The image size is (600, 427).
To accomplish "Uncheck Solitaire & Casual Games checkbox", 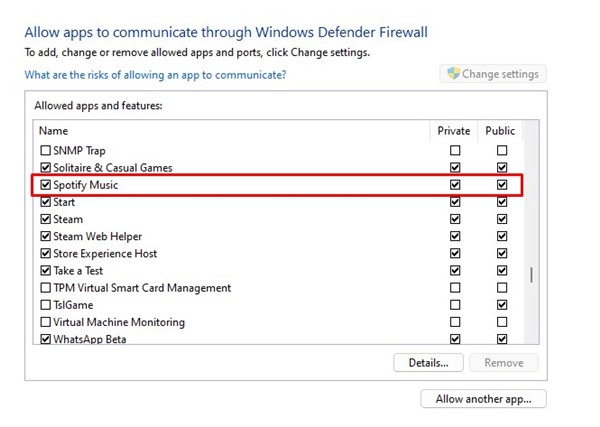I will pos(45,168).
